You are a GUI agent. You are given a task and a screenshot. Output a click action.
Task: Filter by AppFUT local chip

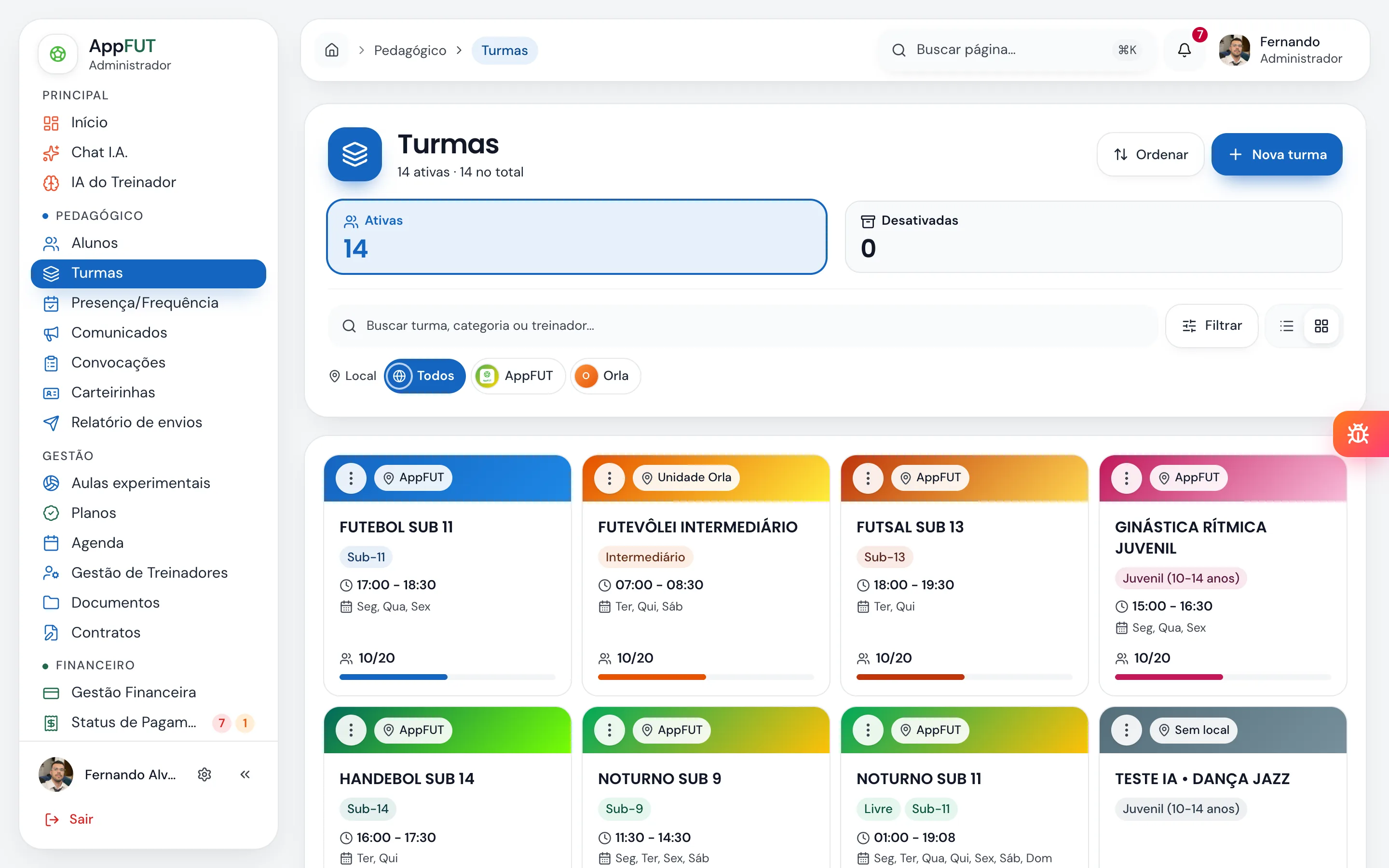(x=517, y=376)
